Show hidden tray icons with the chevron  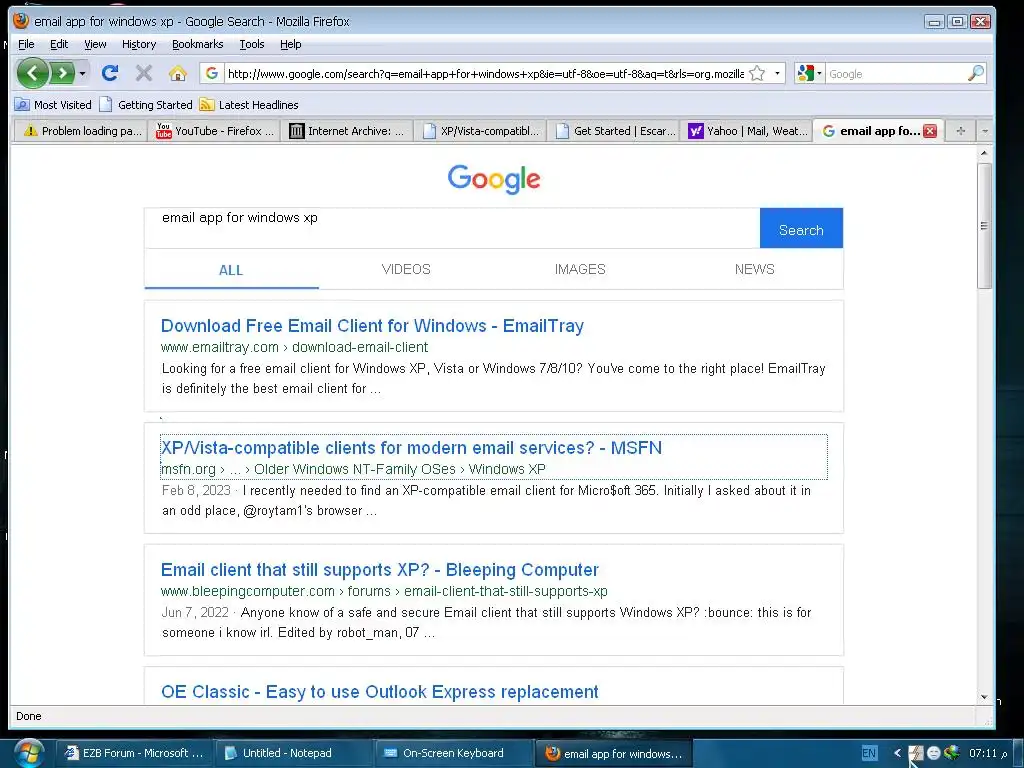(x=897, y=753)
